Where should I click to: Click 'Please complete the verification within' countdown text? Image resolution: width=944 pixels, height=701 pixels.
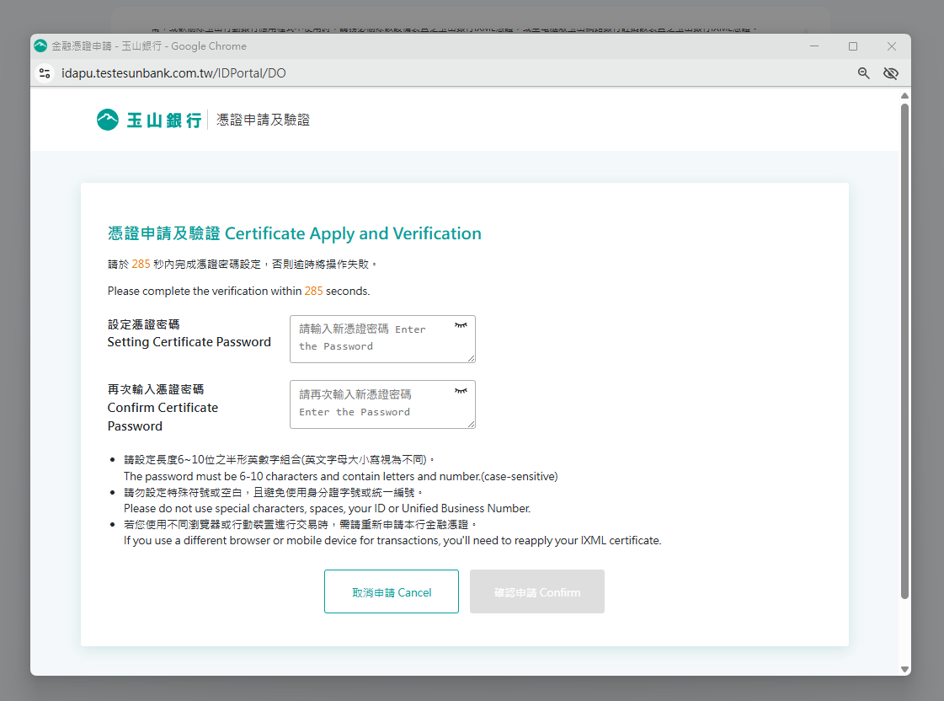tap(238, 291)
